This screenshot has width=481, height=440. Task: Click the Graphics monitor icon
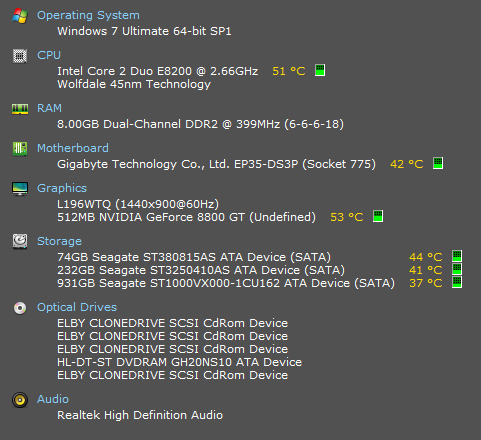click(20, 189)
